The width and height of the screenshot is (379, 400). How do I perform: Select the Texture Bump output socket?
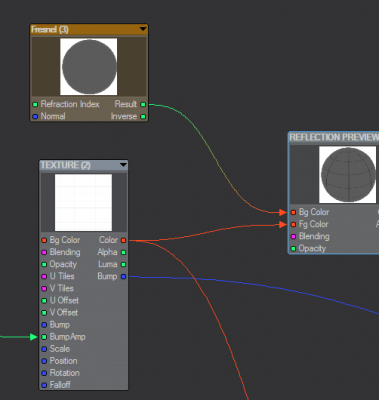point(123,276)
